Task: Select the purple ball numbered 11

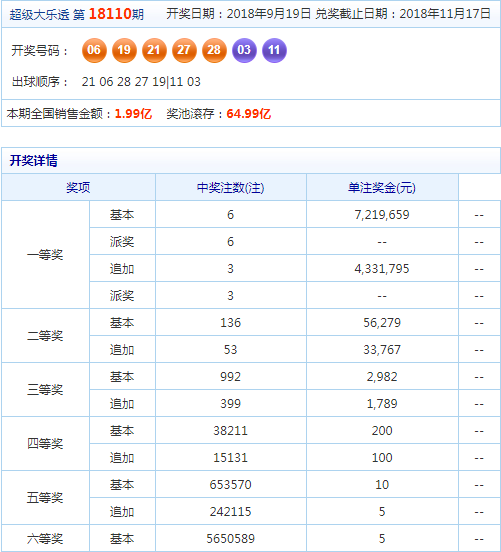Action: (274, 50)
